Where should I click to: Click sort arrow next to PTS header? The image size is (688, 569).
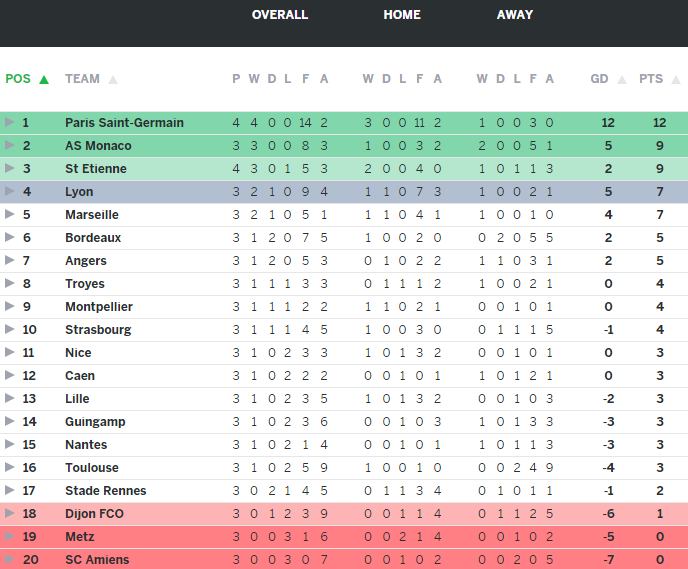[x=675, y=79]
